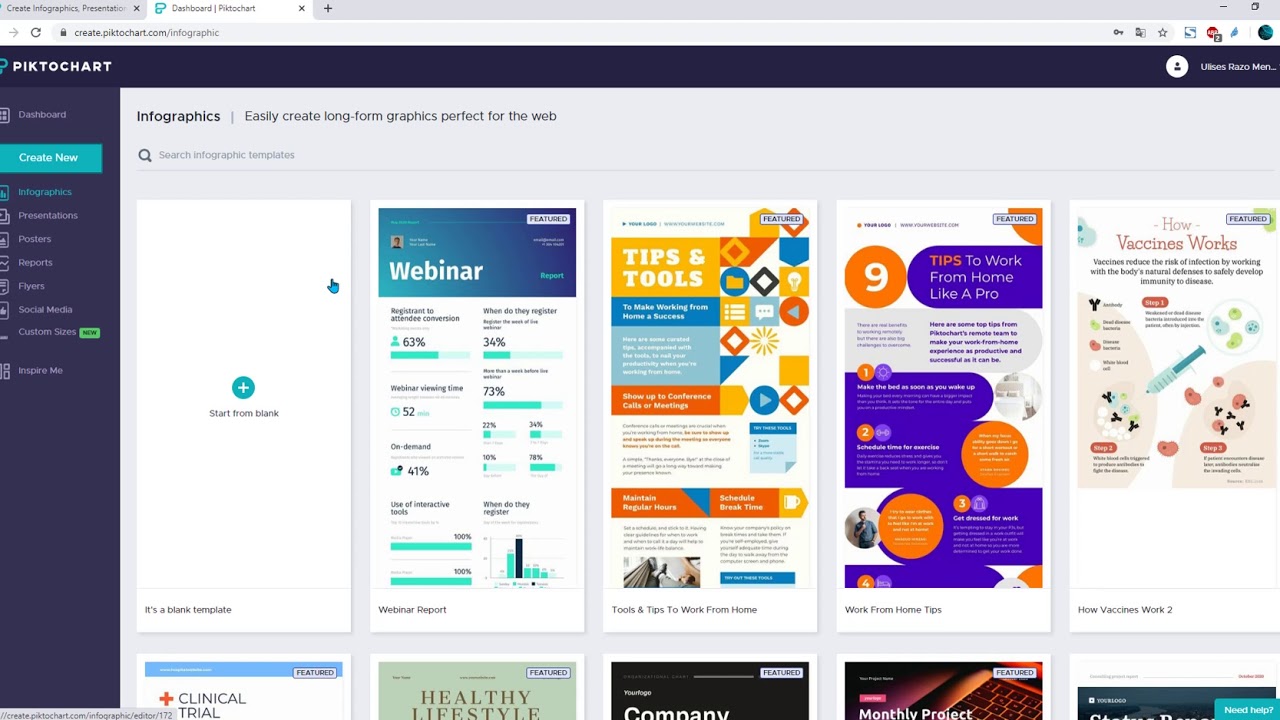Go to Presentations in the sidebar
Image resolution: width=1280 pixels, height=720 pixels.
click(x=48, y=215)
